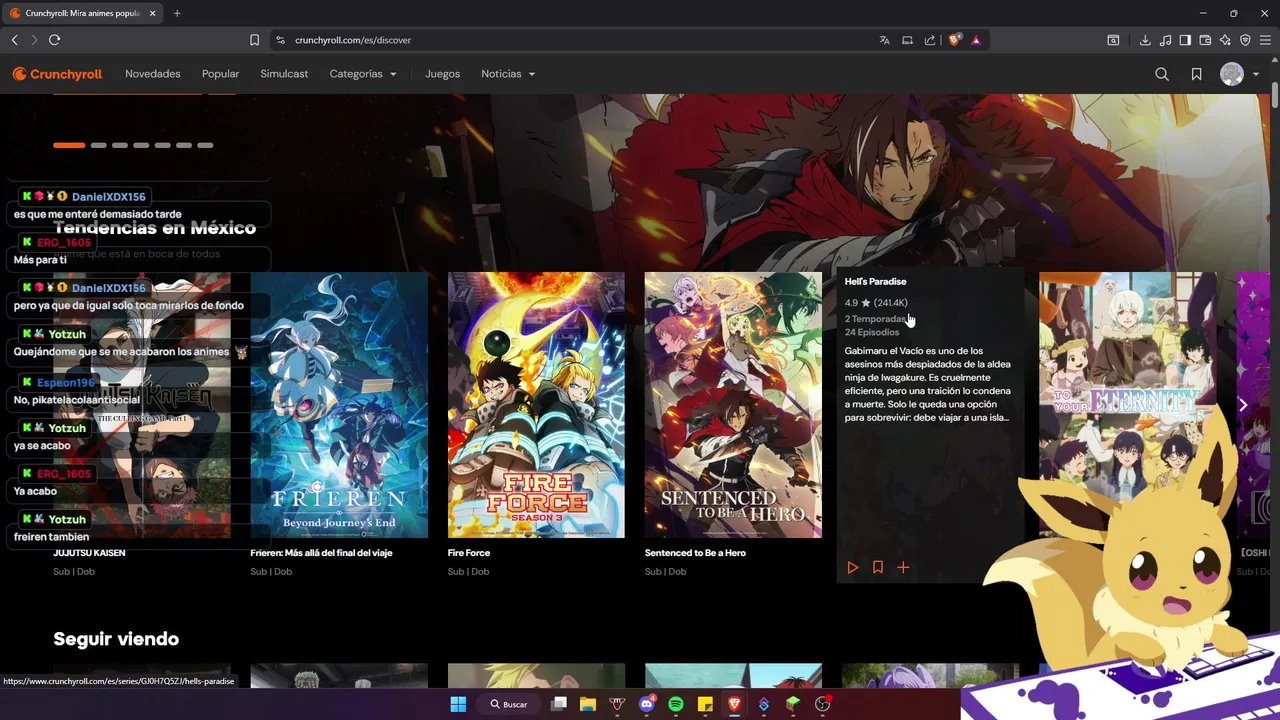The image size is (1280, 720).
Task: Play Hell's Paradise from hover card
Action: pos(852,567)
